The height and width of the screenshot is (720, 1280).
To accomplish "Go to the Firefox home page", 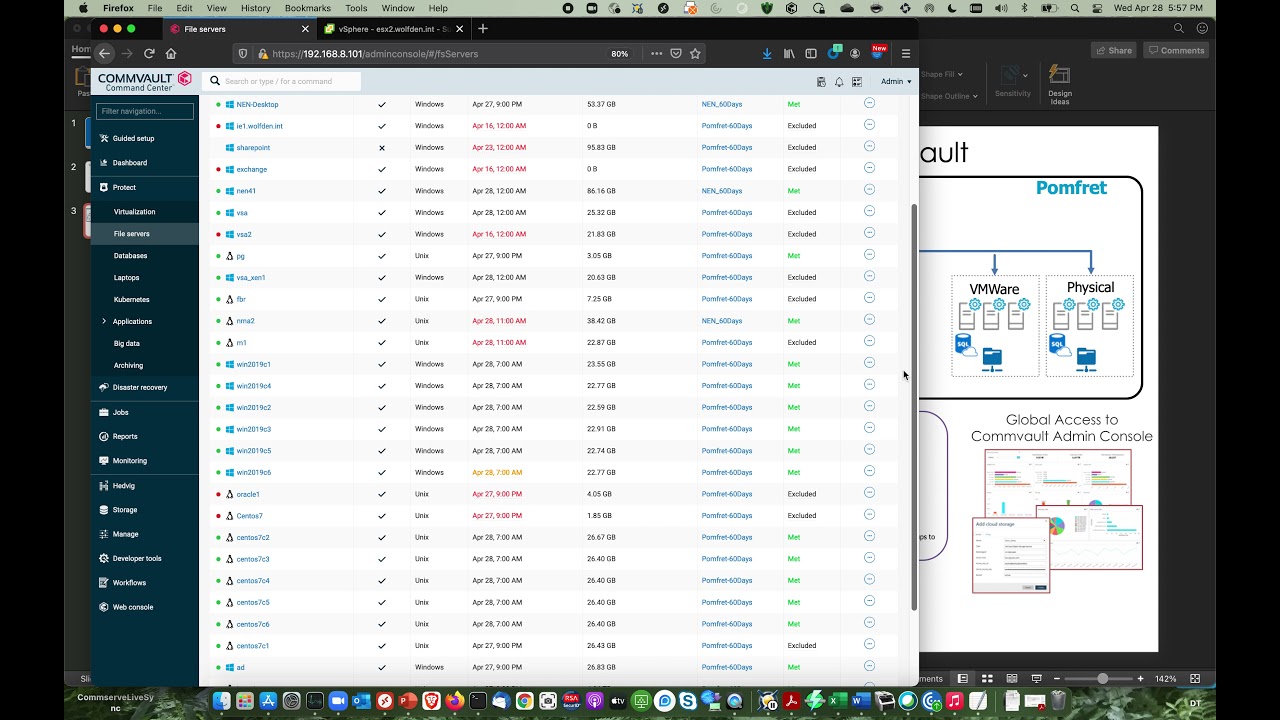I will click(171, 54).
